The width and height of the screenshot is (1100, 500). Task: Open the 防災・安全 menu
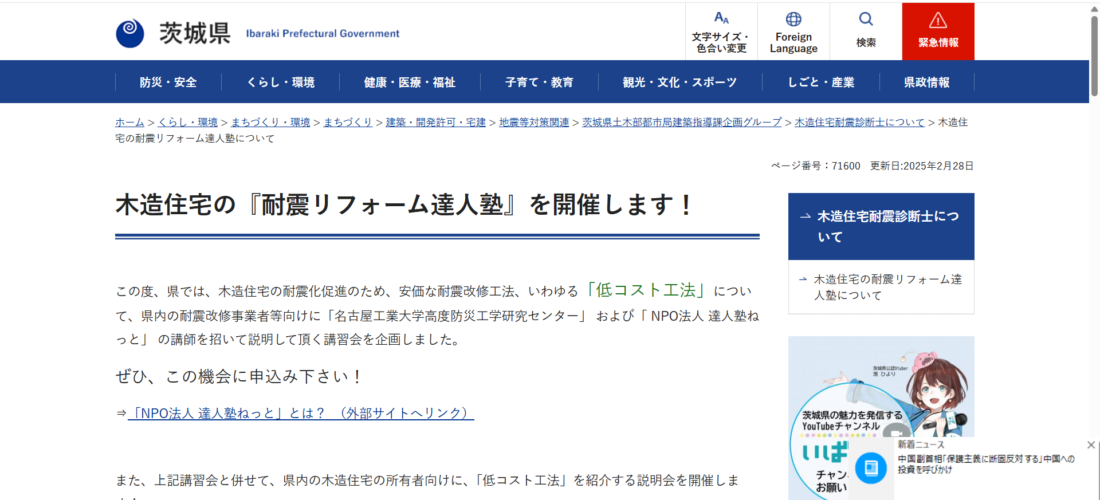point(168,82)
